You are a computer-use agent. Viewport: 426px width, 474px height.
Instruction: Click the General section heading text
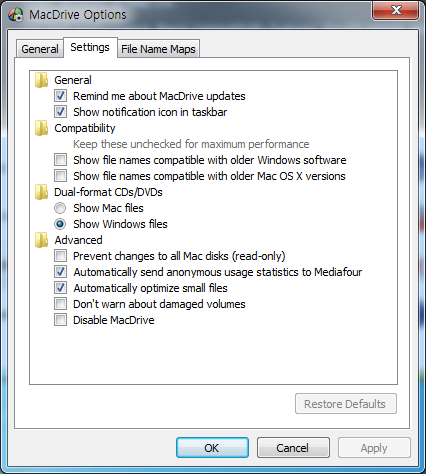pyautogui.click(x=73, y=80)
